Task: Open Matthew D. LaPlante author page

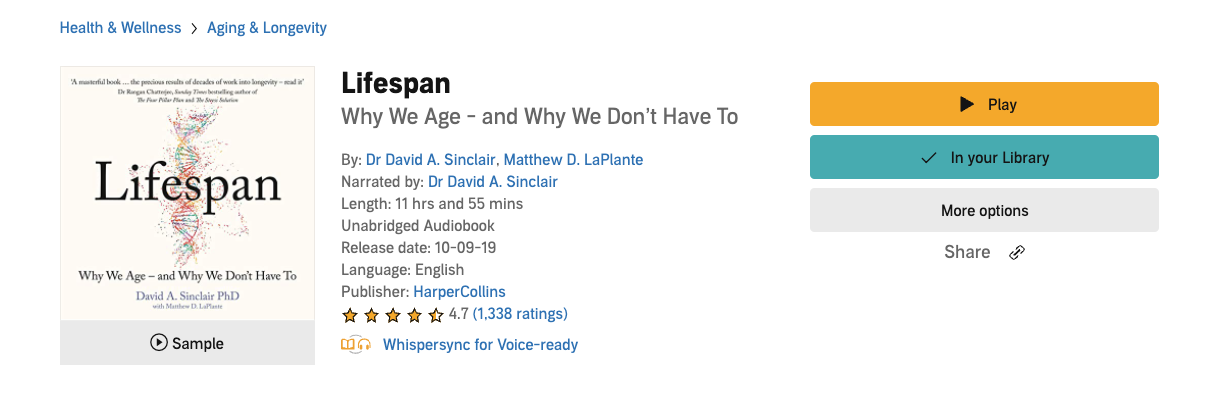Action: coord(573,160)
